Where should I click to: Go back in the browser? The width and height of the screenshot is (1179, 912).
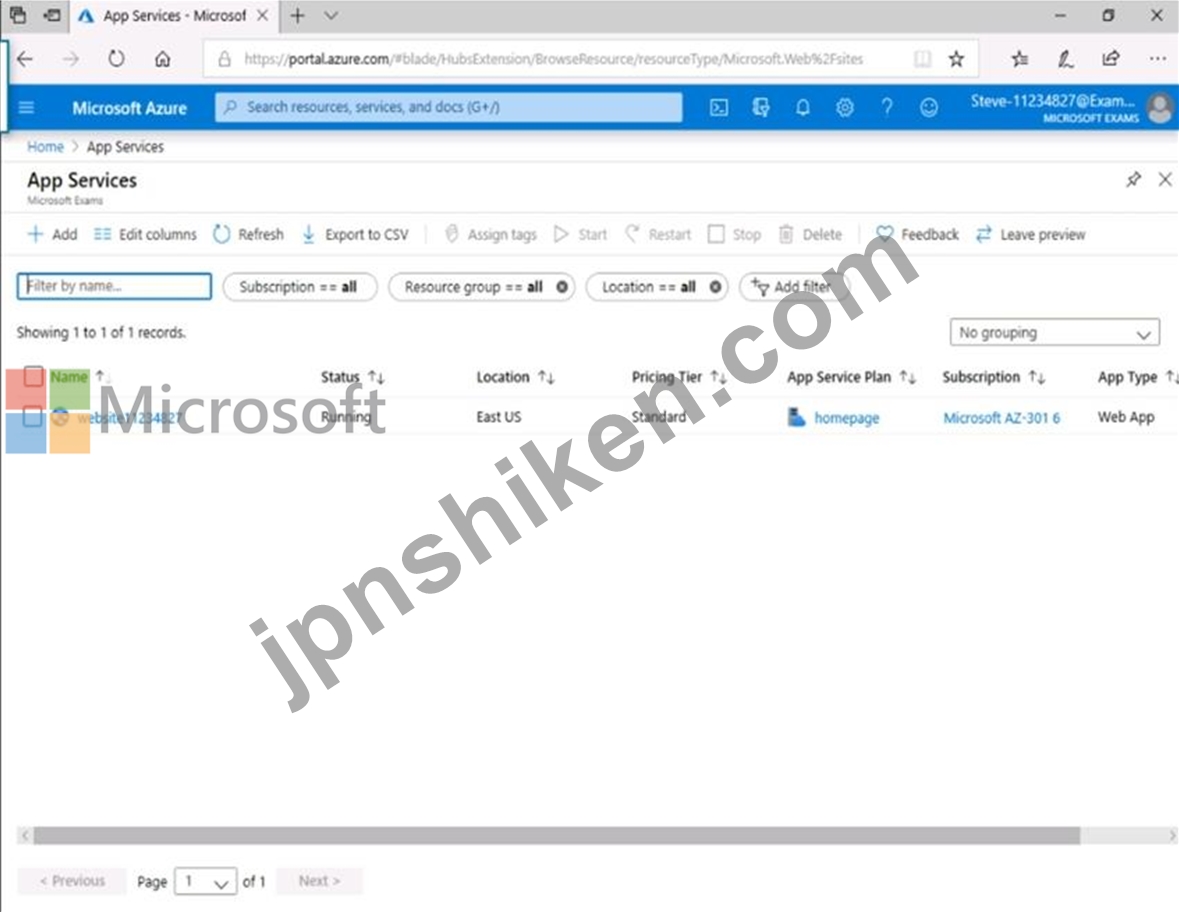(x=25, y=59)
